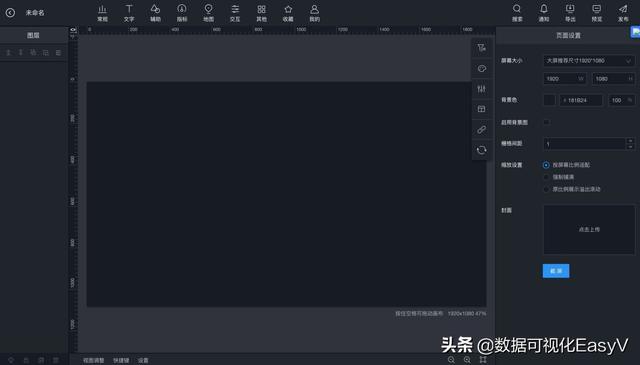Enable the 启用背景图 checkbox
The width and height of the screenshot is (640, 365).
pos(546,122)
